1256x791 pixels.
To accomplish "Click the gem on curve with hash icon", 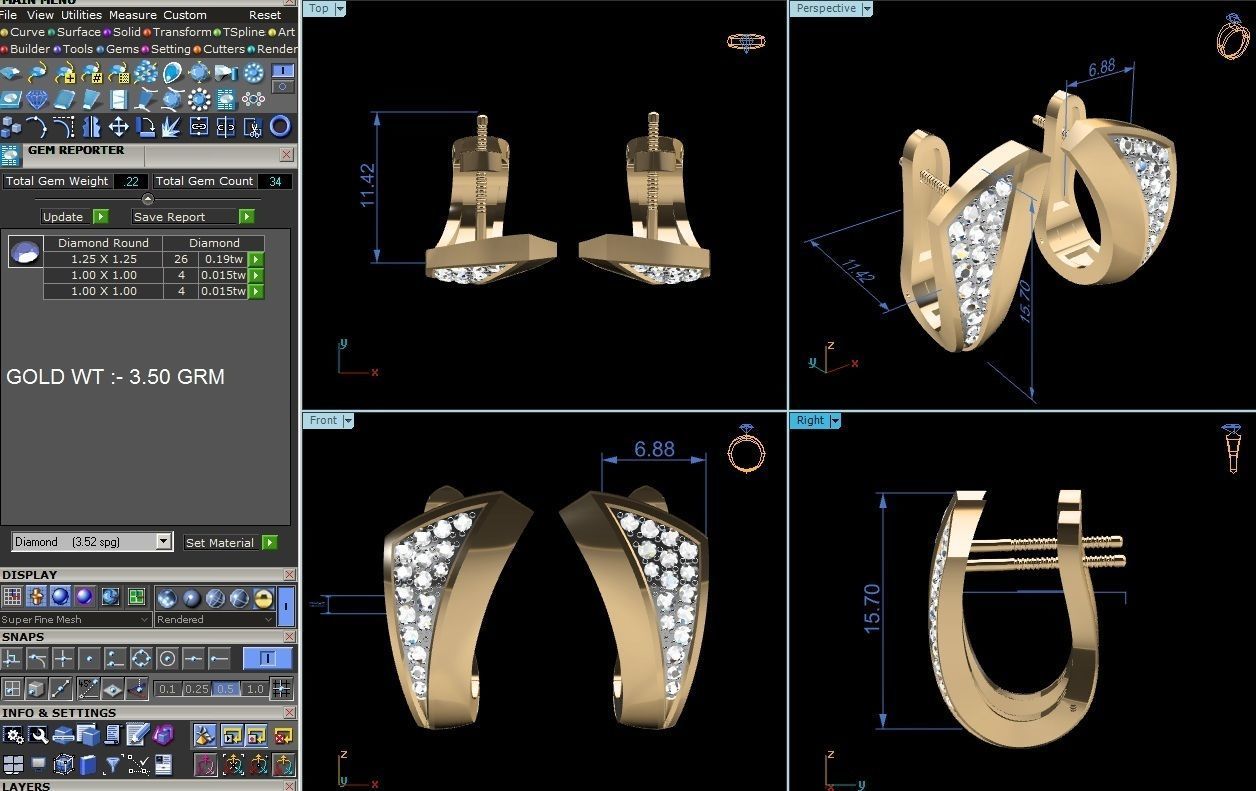I will pos(92,72).
